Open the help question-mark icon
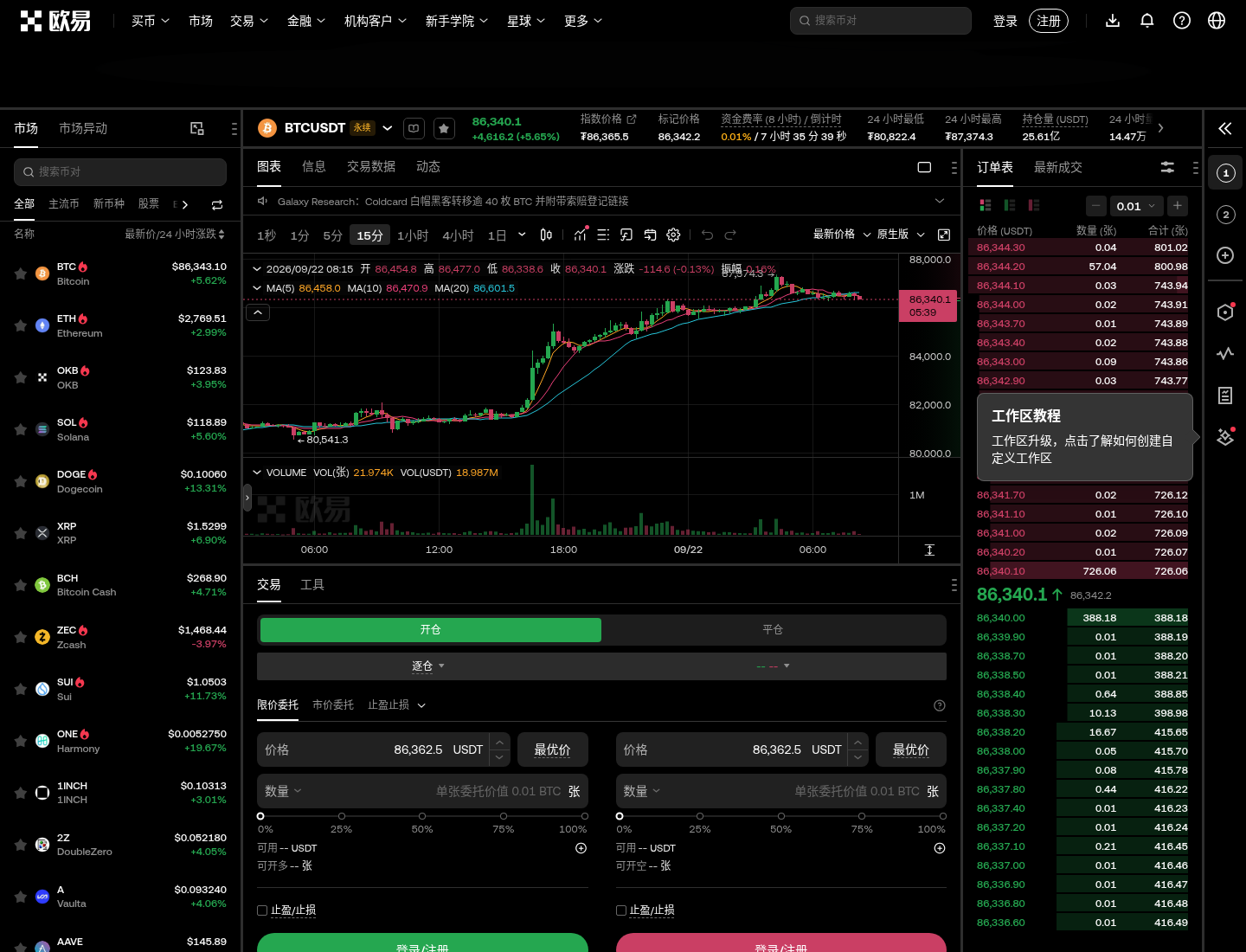The image size is (1246, 952). pos(1182,21)
